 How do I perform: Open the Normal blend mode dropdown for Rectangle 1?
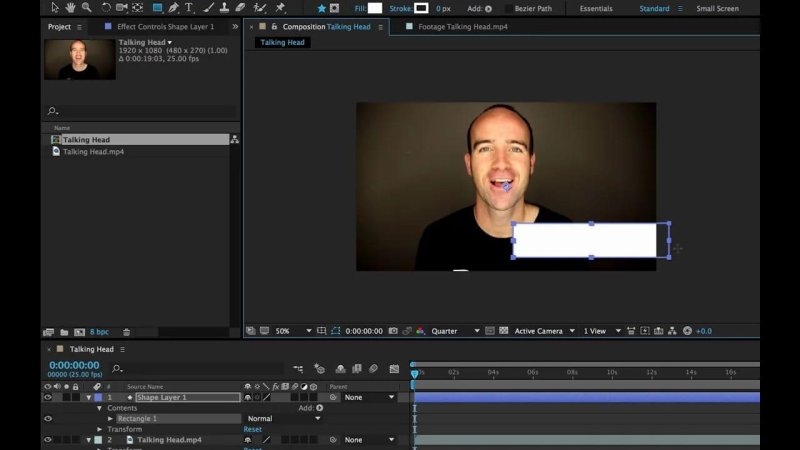coord(284,419)
